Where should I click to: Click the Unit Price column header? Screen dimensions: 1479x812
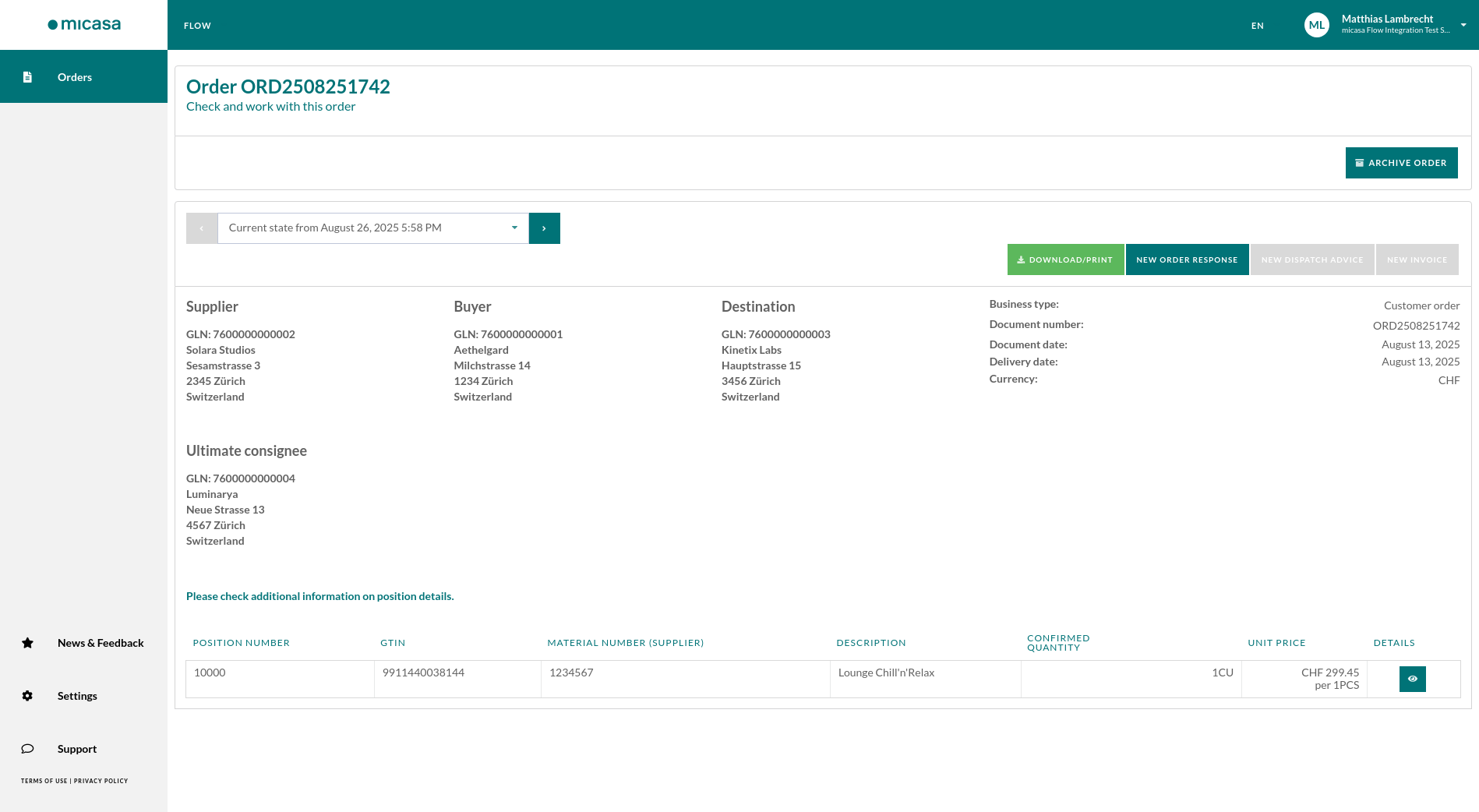click(x=1276, y=643)
